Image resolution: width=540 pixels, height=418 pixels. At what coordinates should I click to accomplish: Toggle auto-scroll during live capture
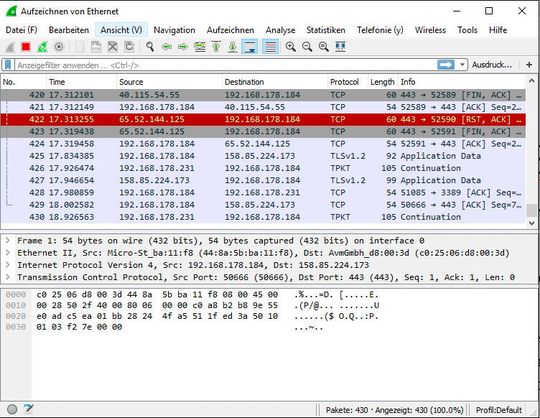(250, 47)
